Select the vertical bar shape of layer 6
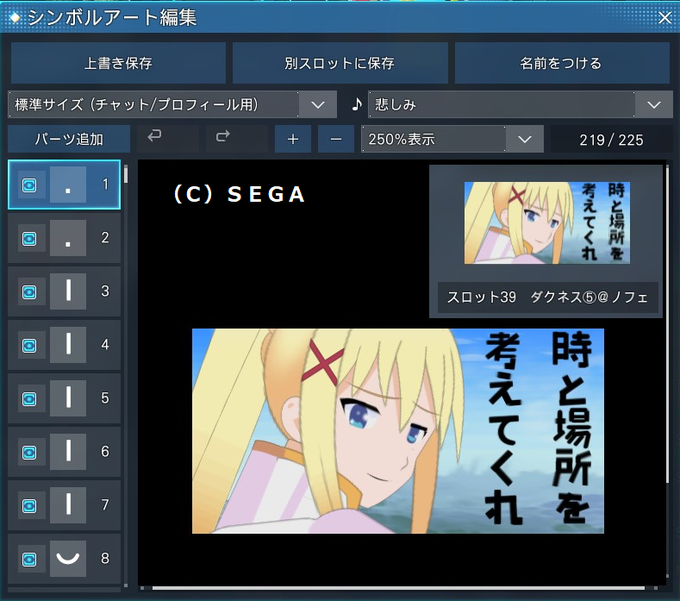This screenshot has width=680, height=601. point(68,452)
